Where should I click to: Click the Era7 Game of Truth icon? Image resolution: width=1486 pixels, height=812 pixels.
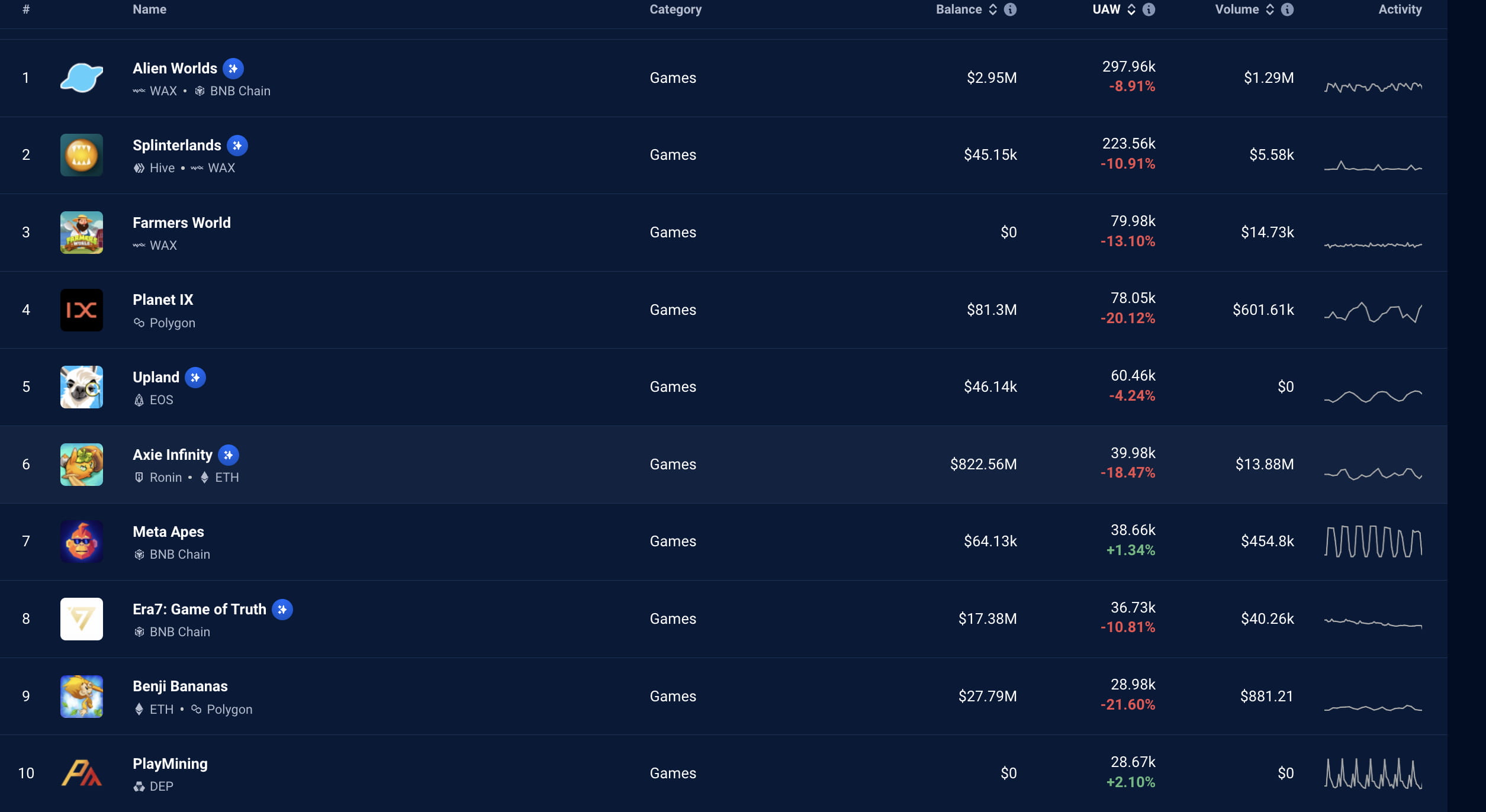[x=81, y=618]
